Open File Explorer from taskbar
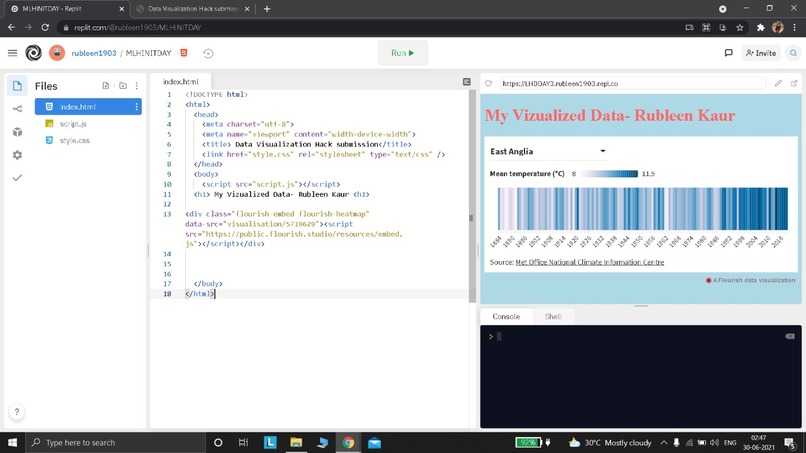Image resolution: width=806 pixels, height=453 pixels. 296,442
